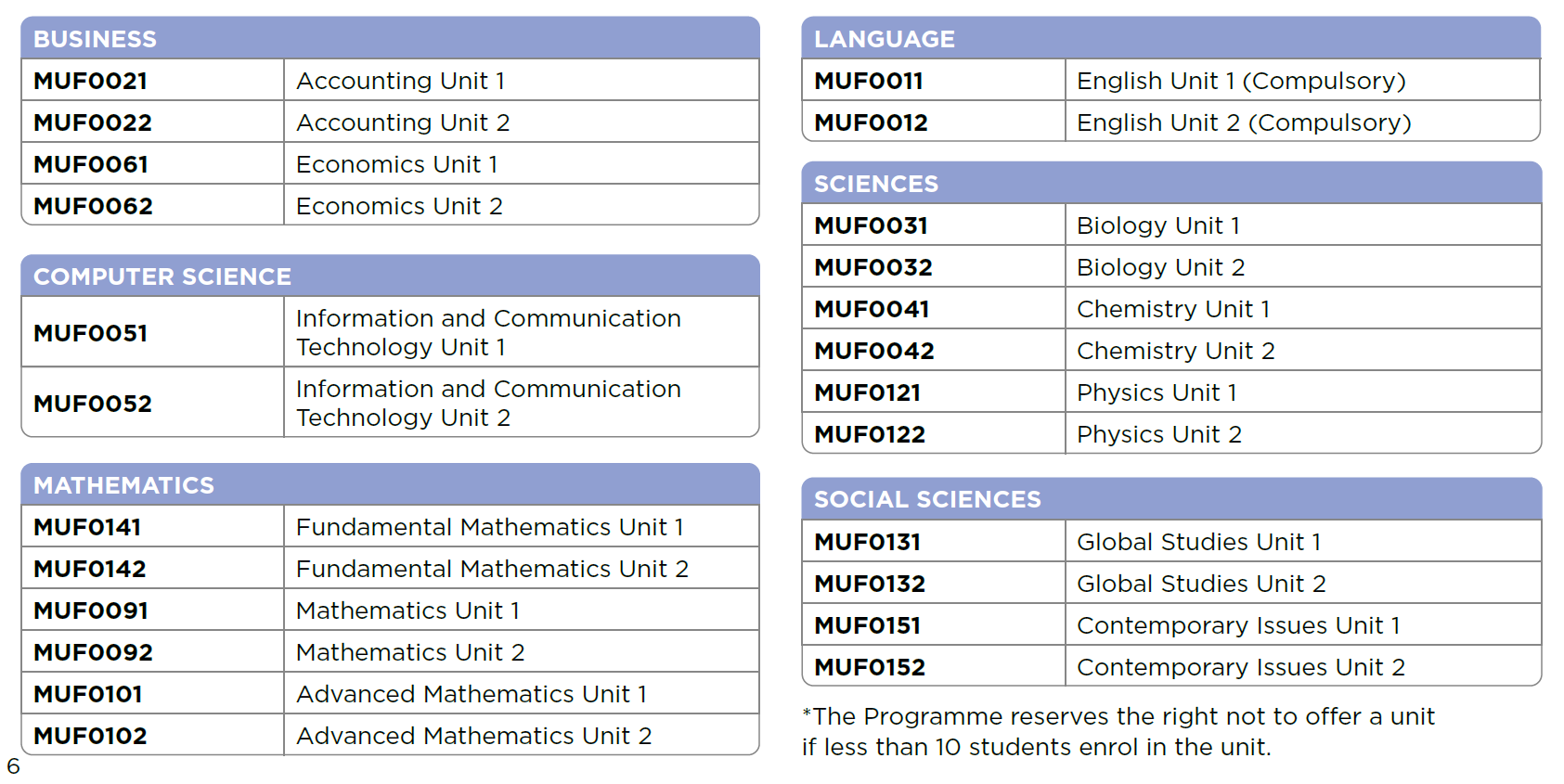Viewport: 1564px width, 784px height.
Task: Click course code MUF0092
Action: (x=93, y=652)
